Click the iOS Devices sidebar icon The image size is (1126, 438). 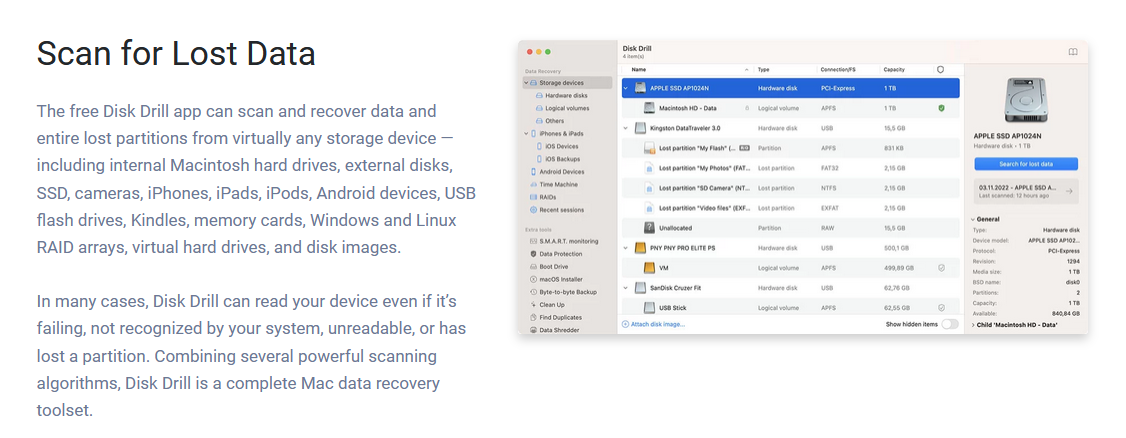(539, 146)
